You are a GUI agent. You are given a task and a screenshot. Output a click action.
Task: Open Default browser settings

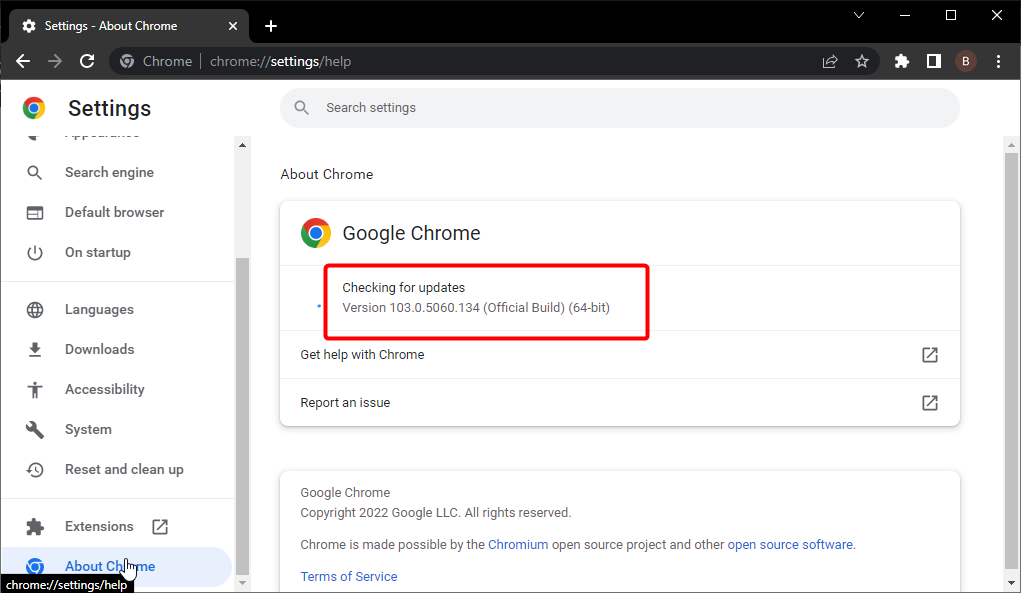click(117, 212)
